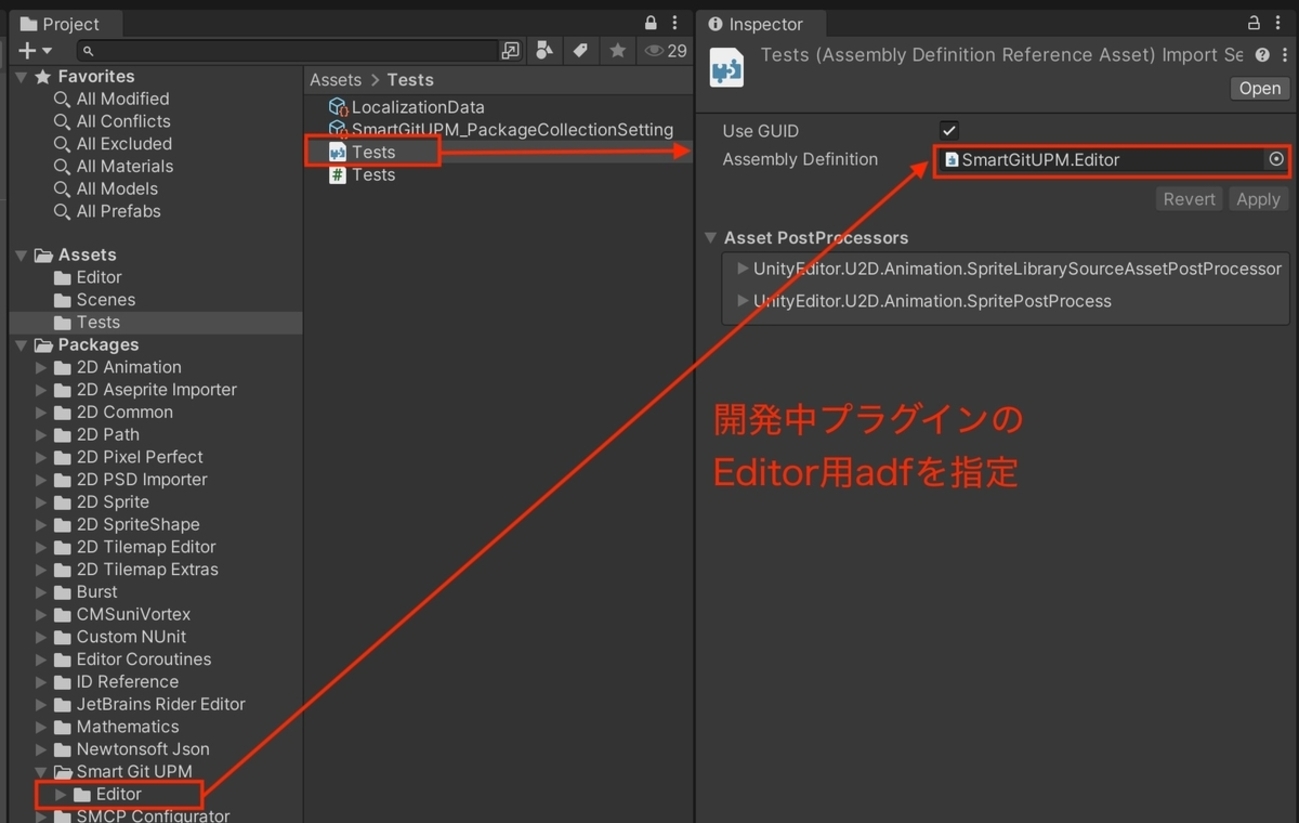The height and width of the screenshot is (823, 1299).
Task: Collapse the Favorites section
Action: 21,76
